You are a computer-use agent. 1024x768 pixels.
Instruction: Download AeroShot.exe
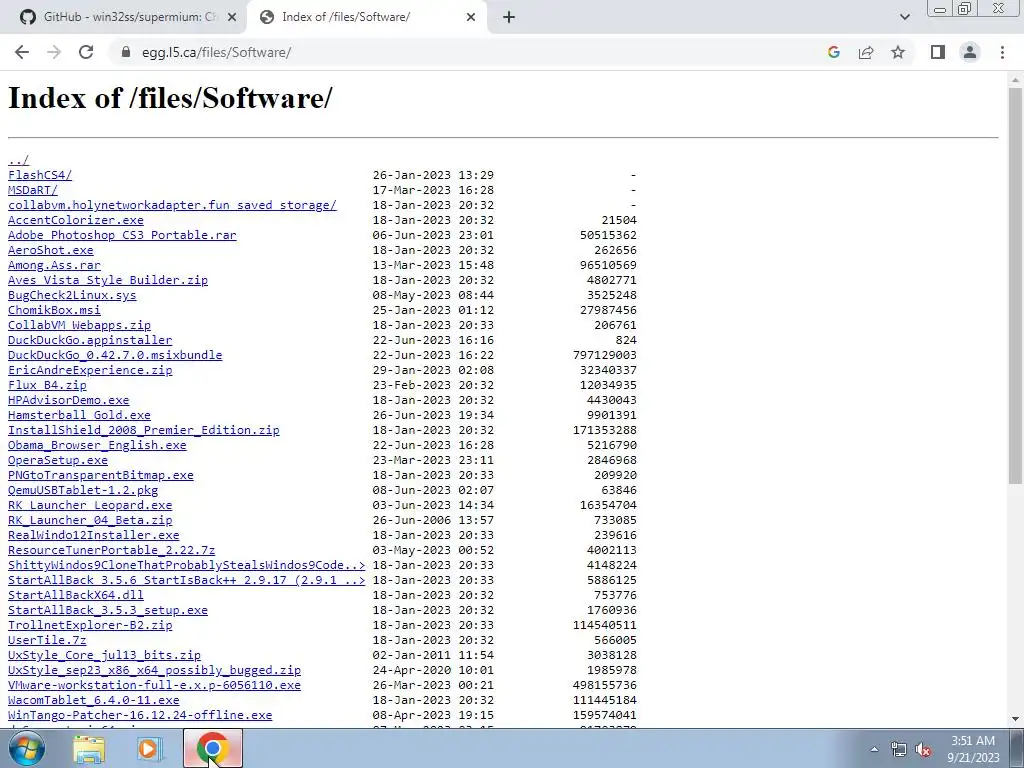(x=51, y=250)
